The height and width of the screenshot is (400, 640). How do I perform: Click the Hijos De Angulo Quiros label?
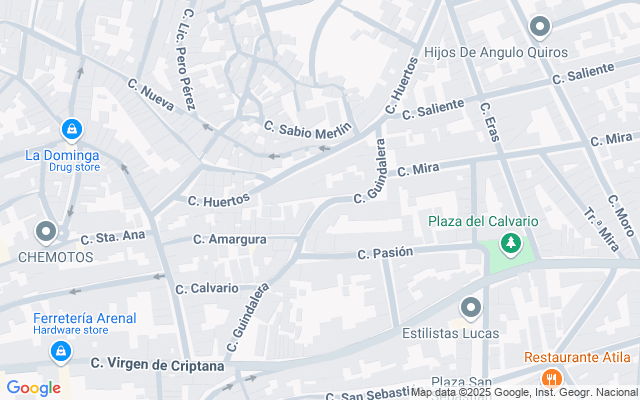coord(496,53)
